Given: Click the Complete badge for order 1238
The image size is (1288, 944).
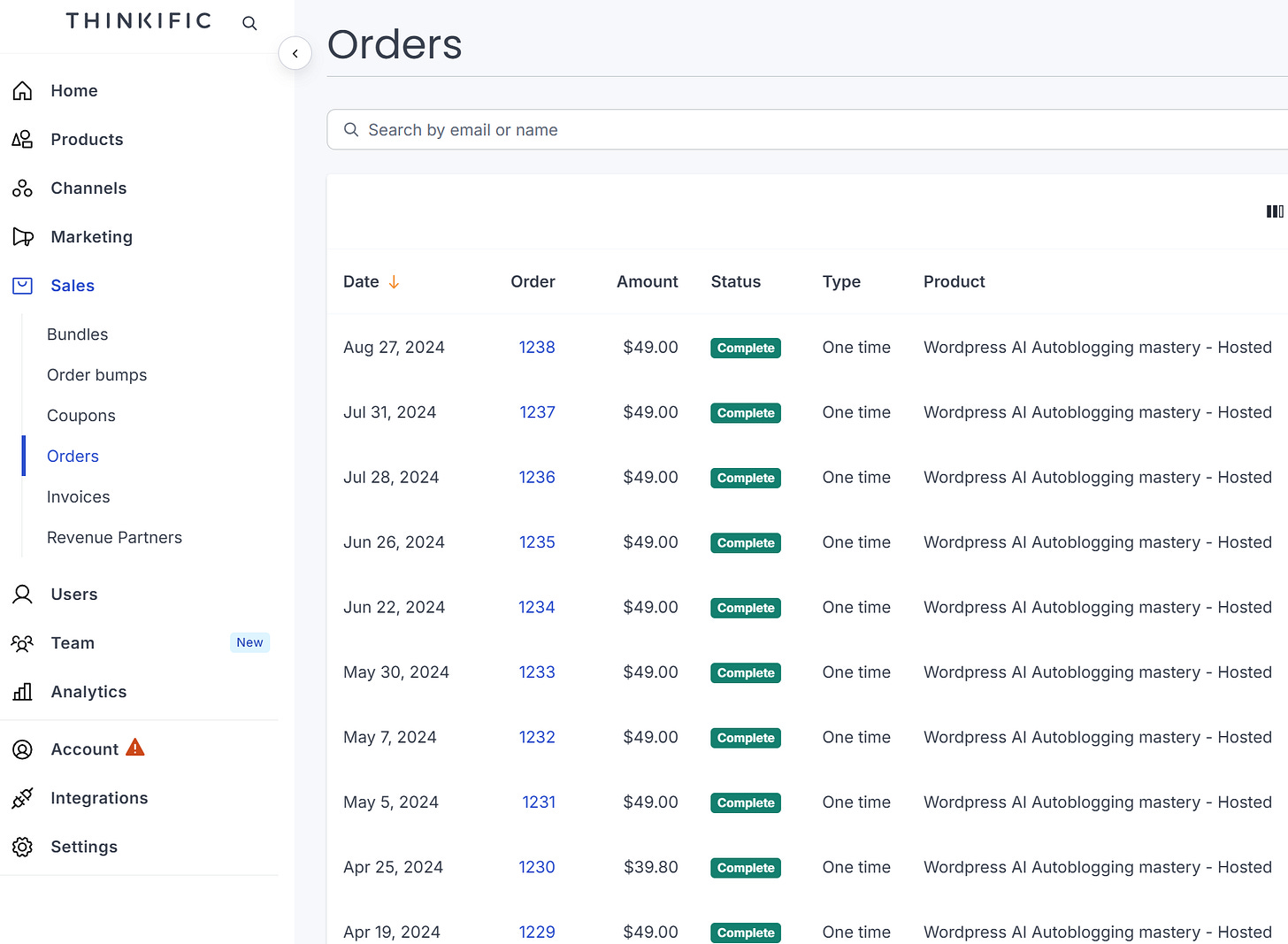Looking at the screenshot, I should click(746, 348).
